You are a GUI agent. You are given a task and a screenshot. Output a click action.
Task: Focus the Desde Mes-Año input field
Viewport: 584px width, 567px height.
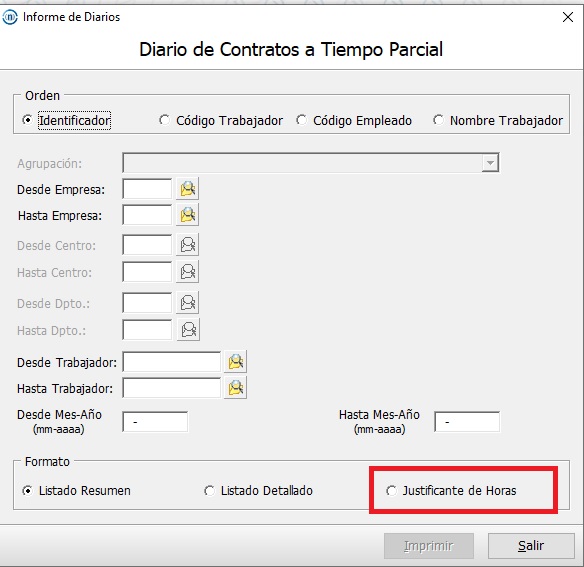pos(155,422)
